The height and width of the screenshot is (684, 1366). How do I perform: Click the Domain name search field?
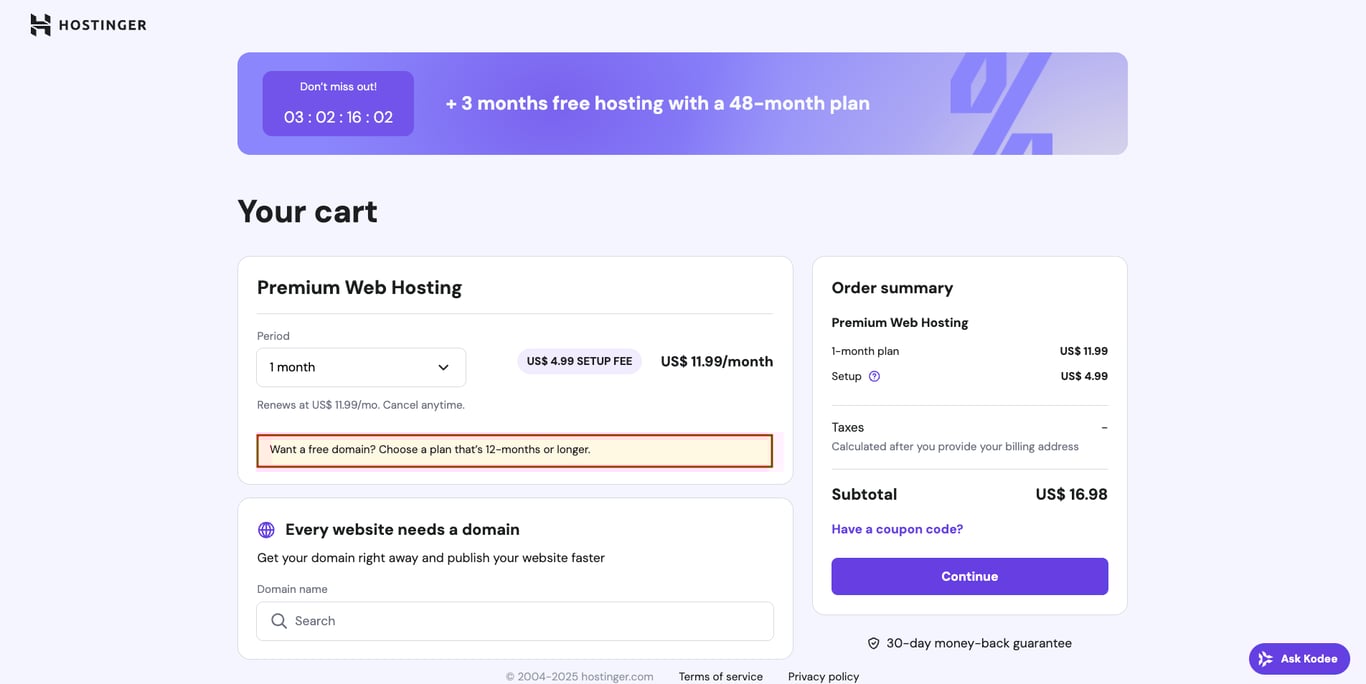(514, 621)
